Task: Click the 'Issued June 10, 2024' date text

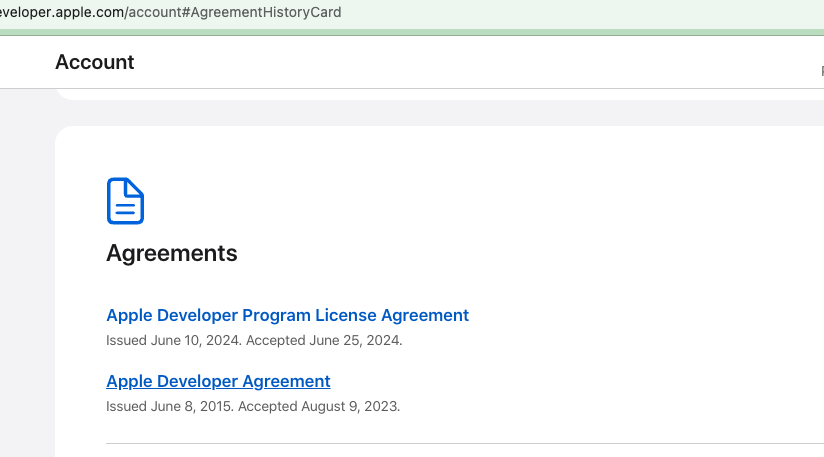Action: coord(173,340)
